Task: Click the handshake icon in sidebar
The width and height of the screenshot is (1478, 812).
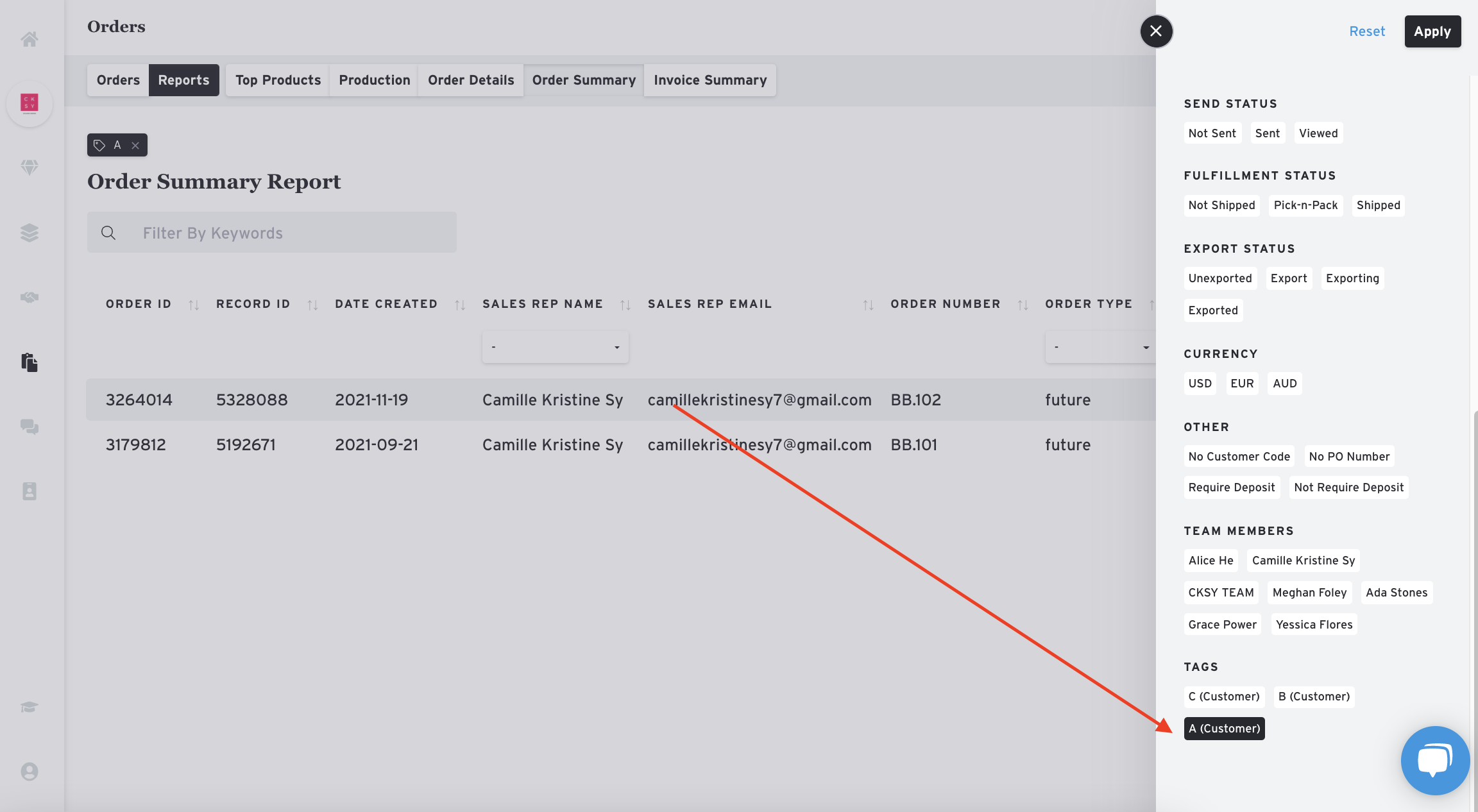Action: pyautogui.click(x=30, y=297)
